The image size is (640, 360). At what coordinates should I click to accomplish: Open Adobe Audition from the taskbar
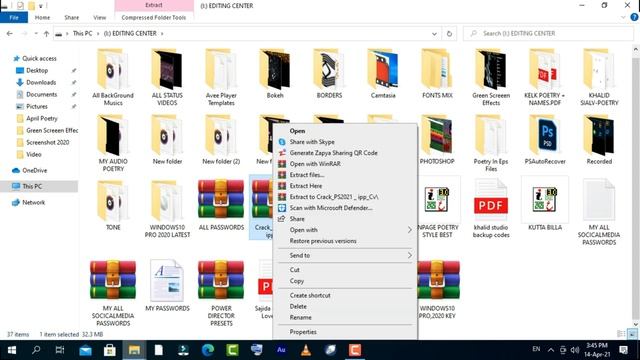(281, 350)
